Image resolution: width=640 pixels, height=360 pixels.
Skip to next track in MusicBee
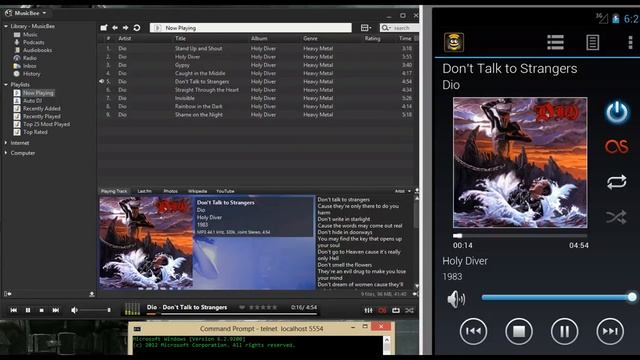[56, 310]
